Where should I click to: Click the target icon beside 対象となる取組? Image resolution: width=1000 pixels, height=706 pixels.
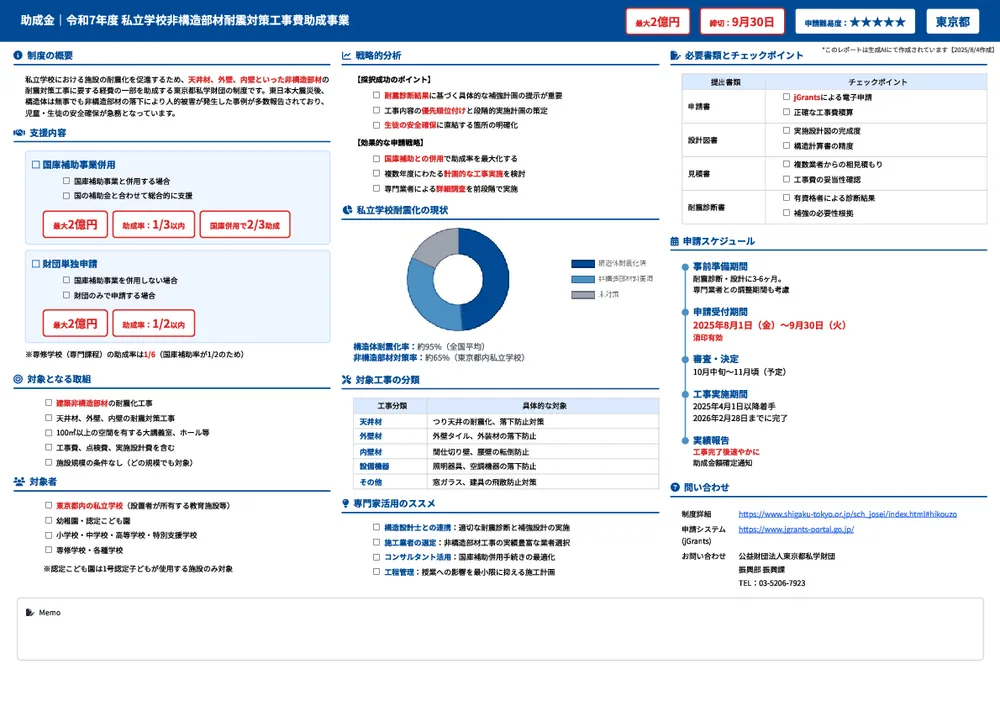[x=18, y=379]
